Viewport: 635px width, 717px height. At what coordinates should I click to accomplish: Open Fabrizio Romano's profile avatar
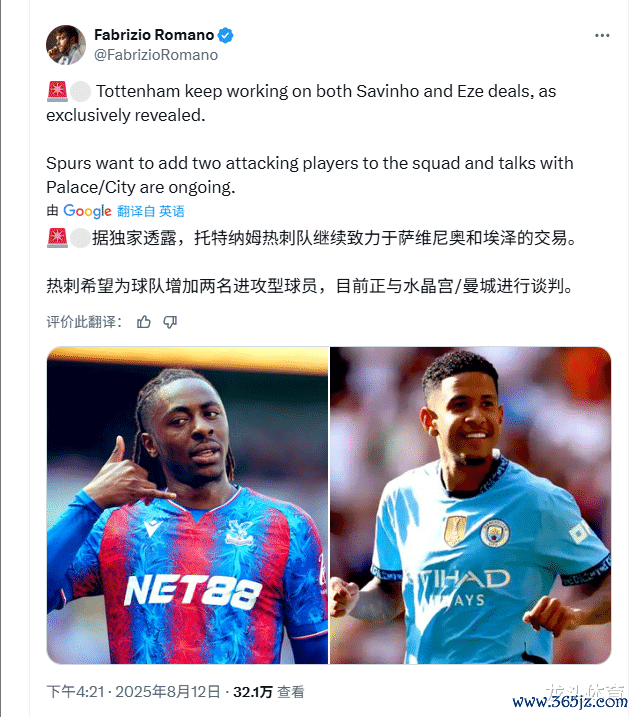[x=66, y=45]
